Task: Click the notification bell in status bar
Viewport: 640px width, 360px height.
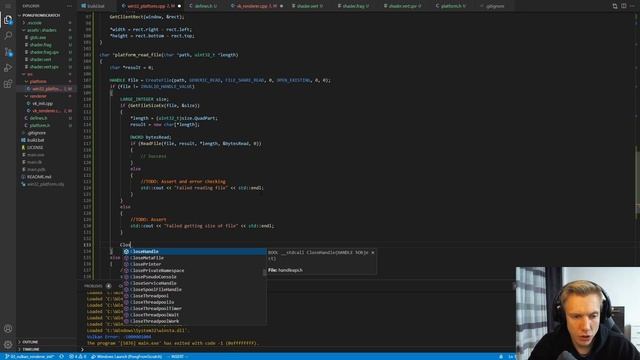Action: 501,357
